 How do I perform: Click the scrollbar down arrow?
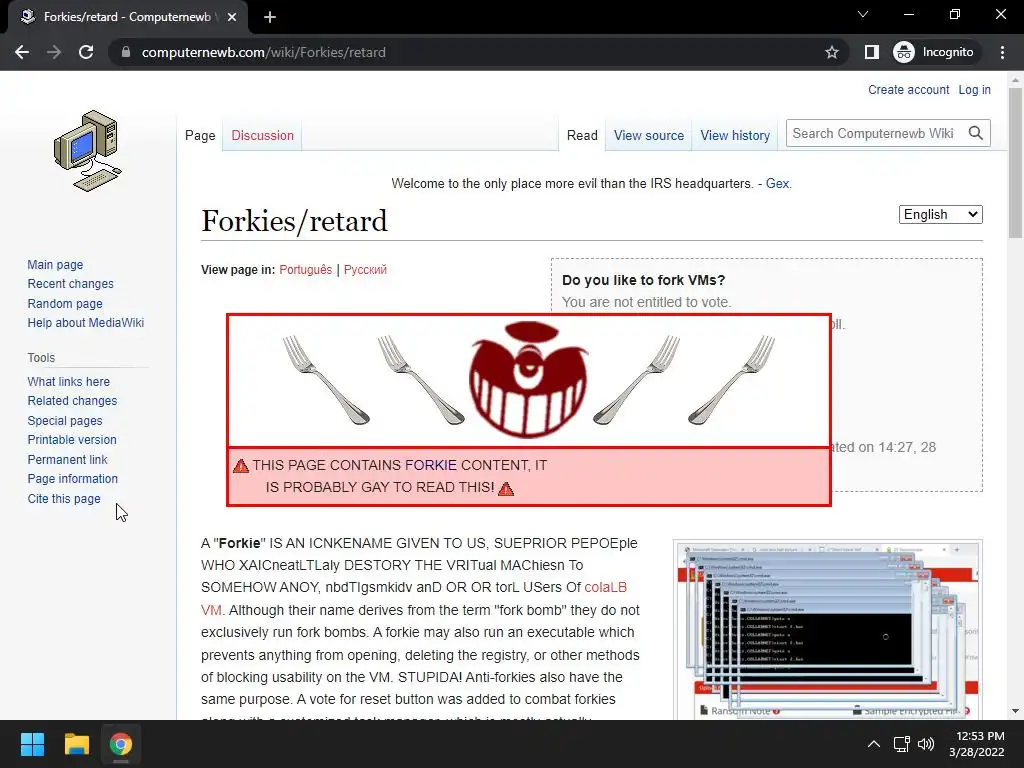point(1016,711)
